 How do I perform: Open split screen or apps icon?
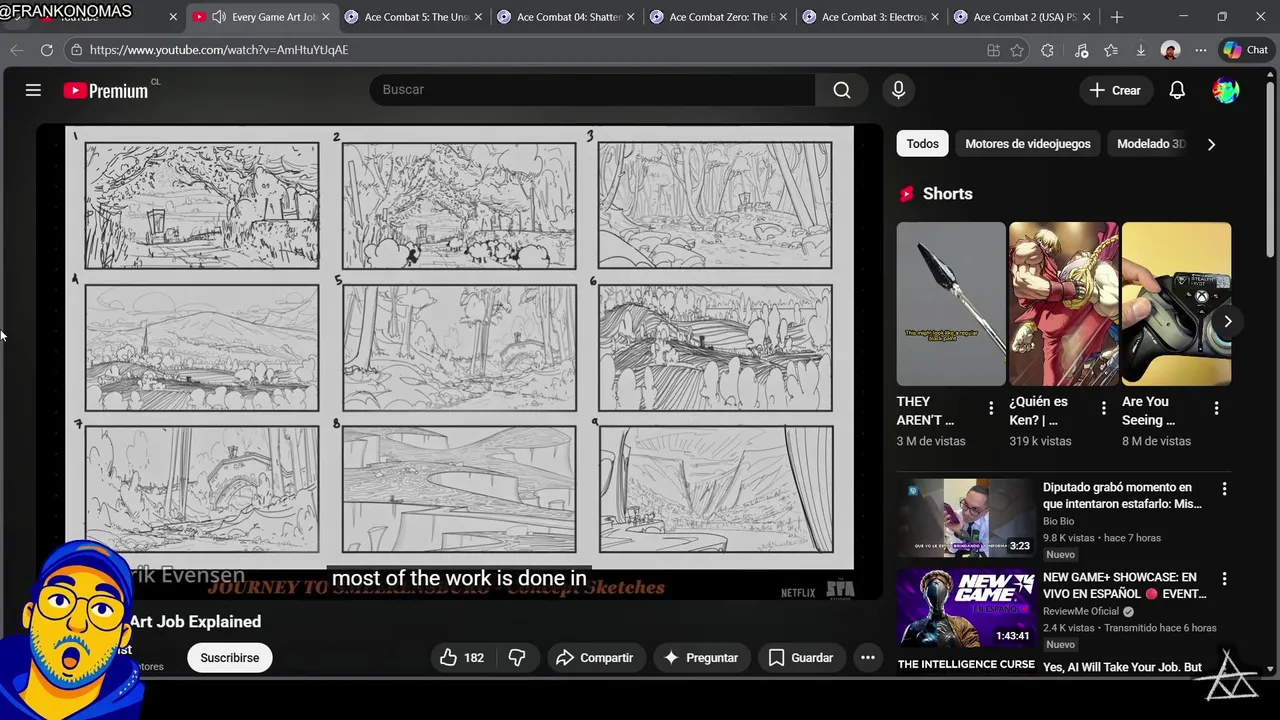click(993, 50)
